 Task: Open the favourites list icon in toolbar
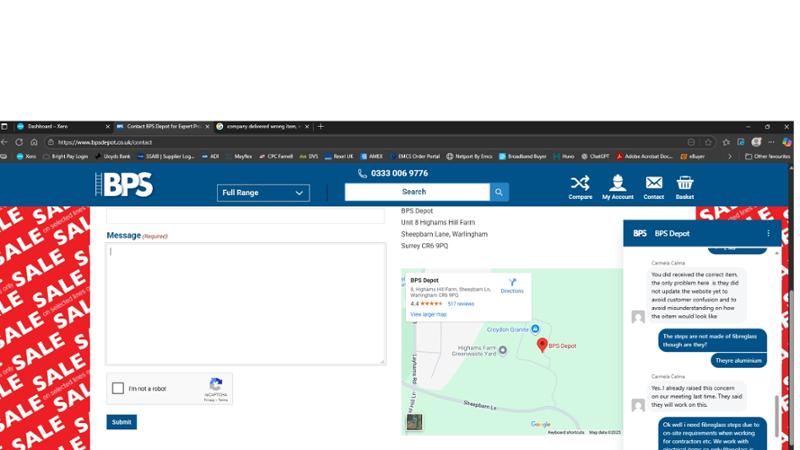tap(726, 142)
